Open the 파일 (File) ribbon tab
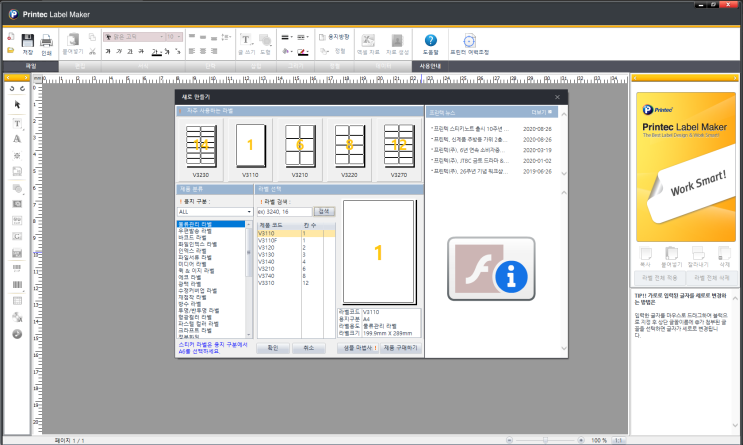The image size is (743, 445). [31, 66]
